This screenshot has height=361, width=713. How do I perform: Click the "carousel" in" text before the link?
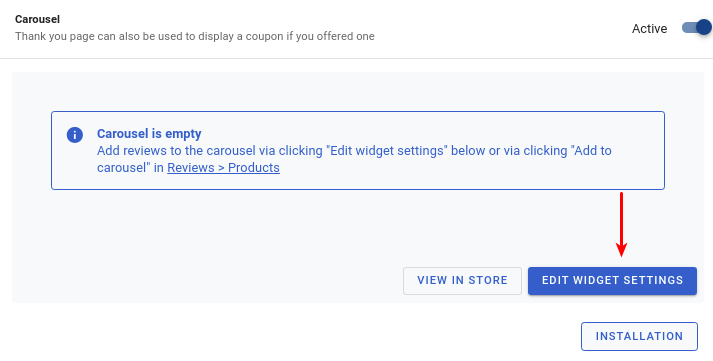(130, 168)
